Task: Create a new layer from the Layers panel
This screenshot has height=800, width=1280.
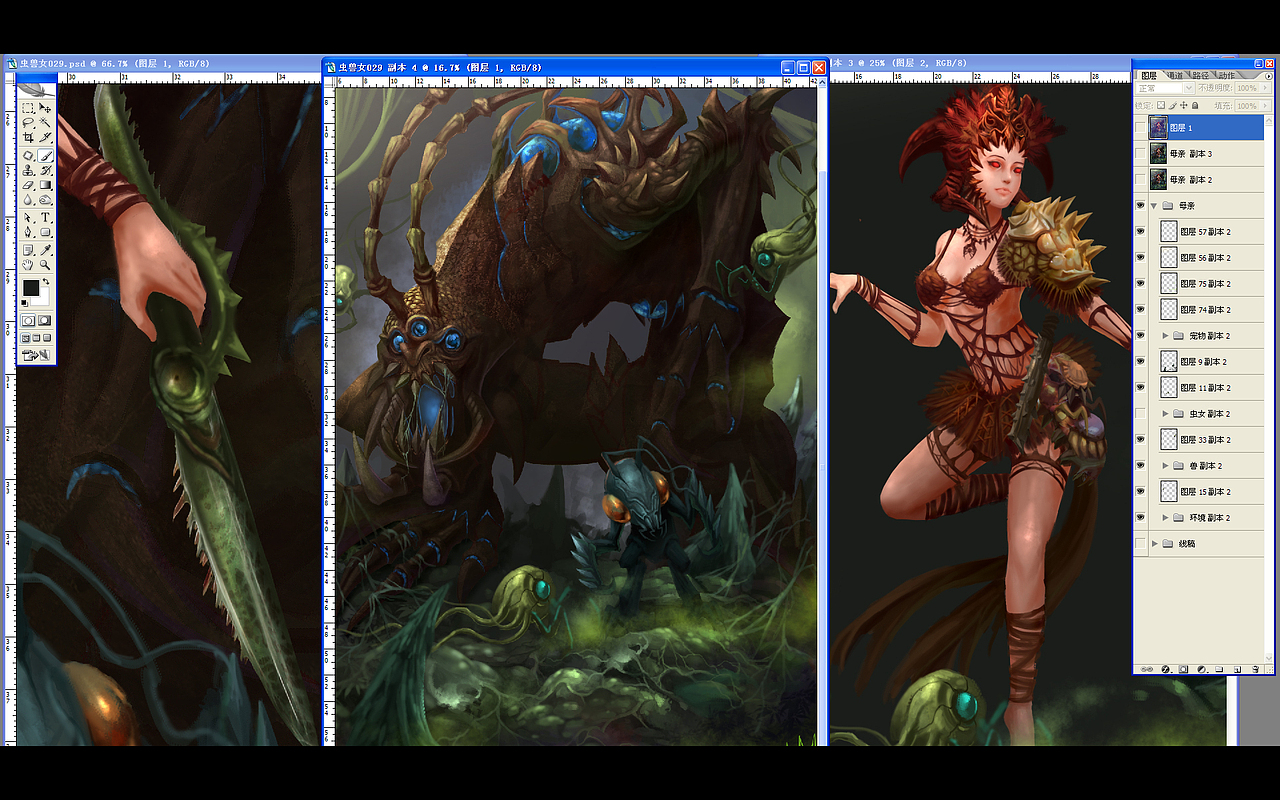Action: (x=1237, y=668)
